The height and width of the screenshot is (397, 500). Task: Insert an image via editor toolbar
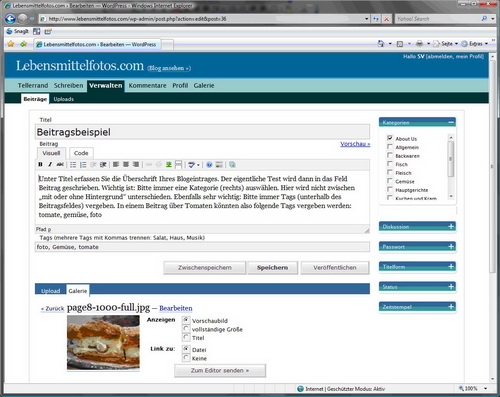pos(169,164)
